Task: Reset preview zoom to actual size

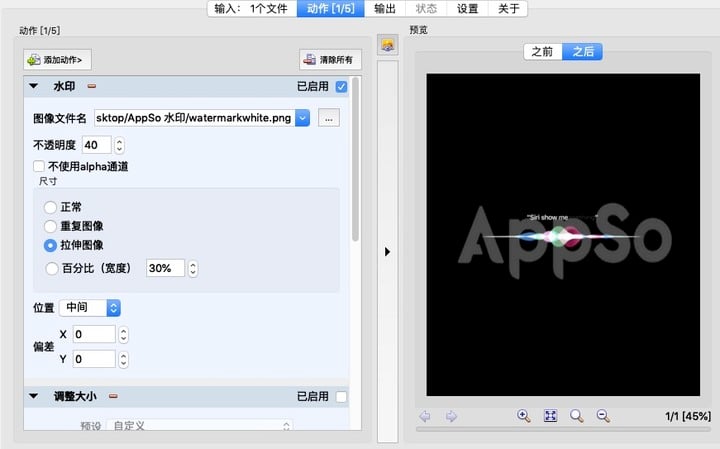Action: [x=577, y=416]
